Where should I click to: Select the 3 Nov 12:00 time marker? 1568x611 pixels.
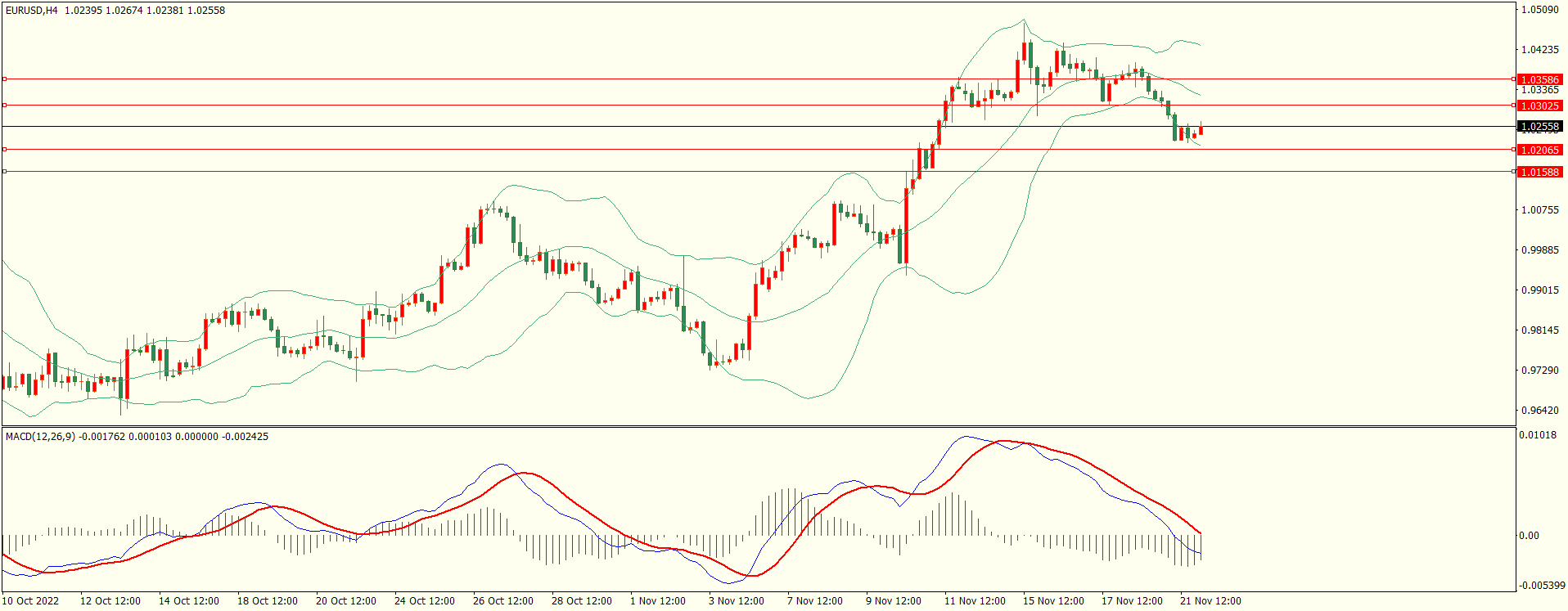tap(736, 601)
